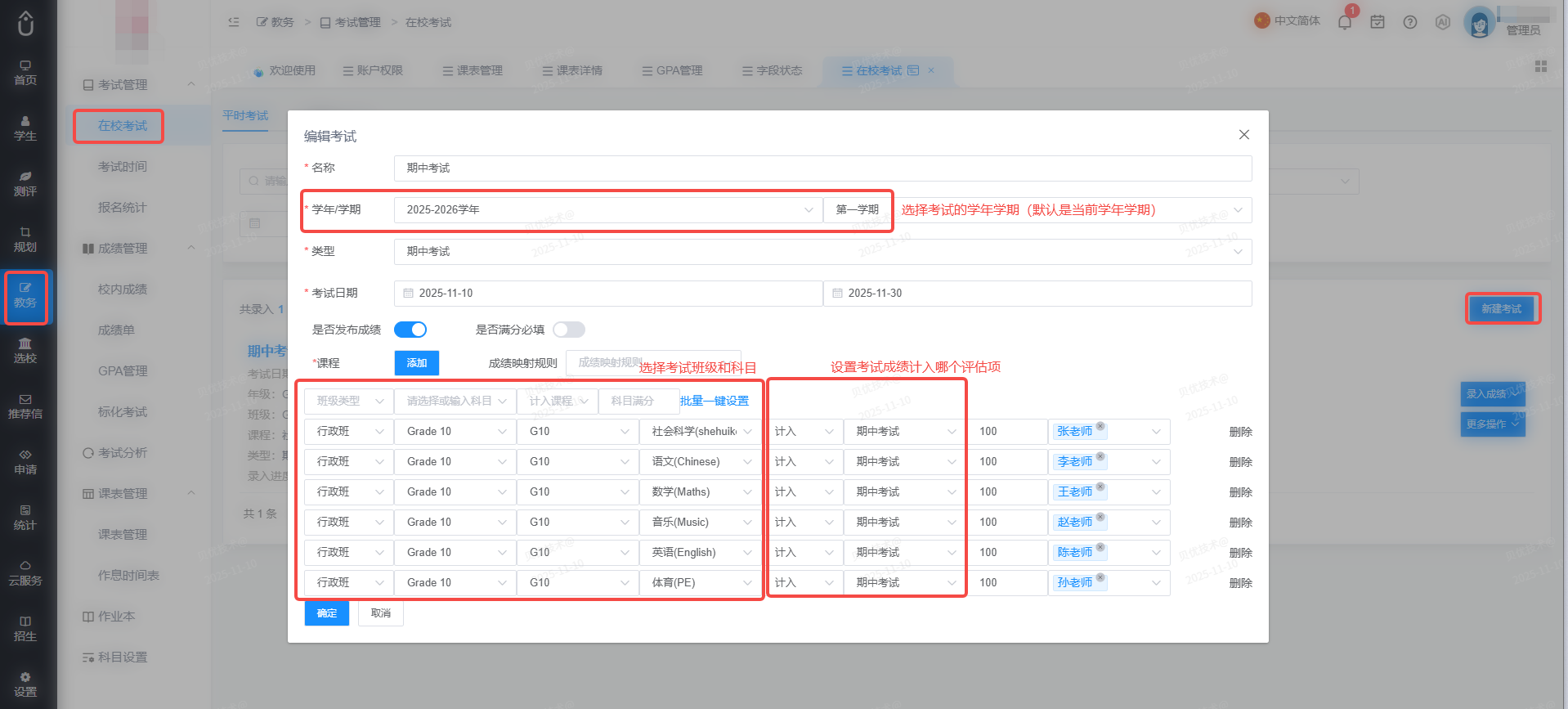
Task: Open the help question mark icon
Action: pos(1410,22)
